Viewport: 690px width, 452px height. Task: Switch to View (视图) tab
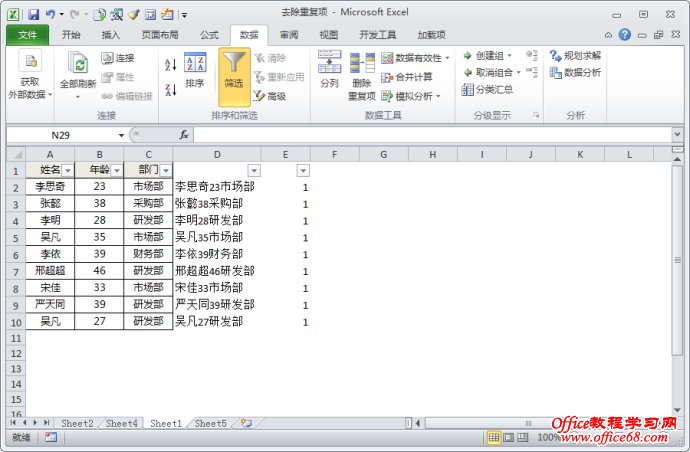click(x=329, y=35)
